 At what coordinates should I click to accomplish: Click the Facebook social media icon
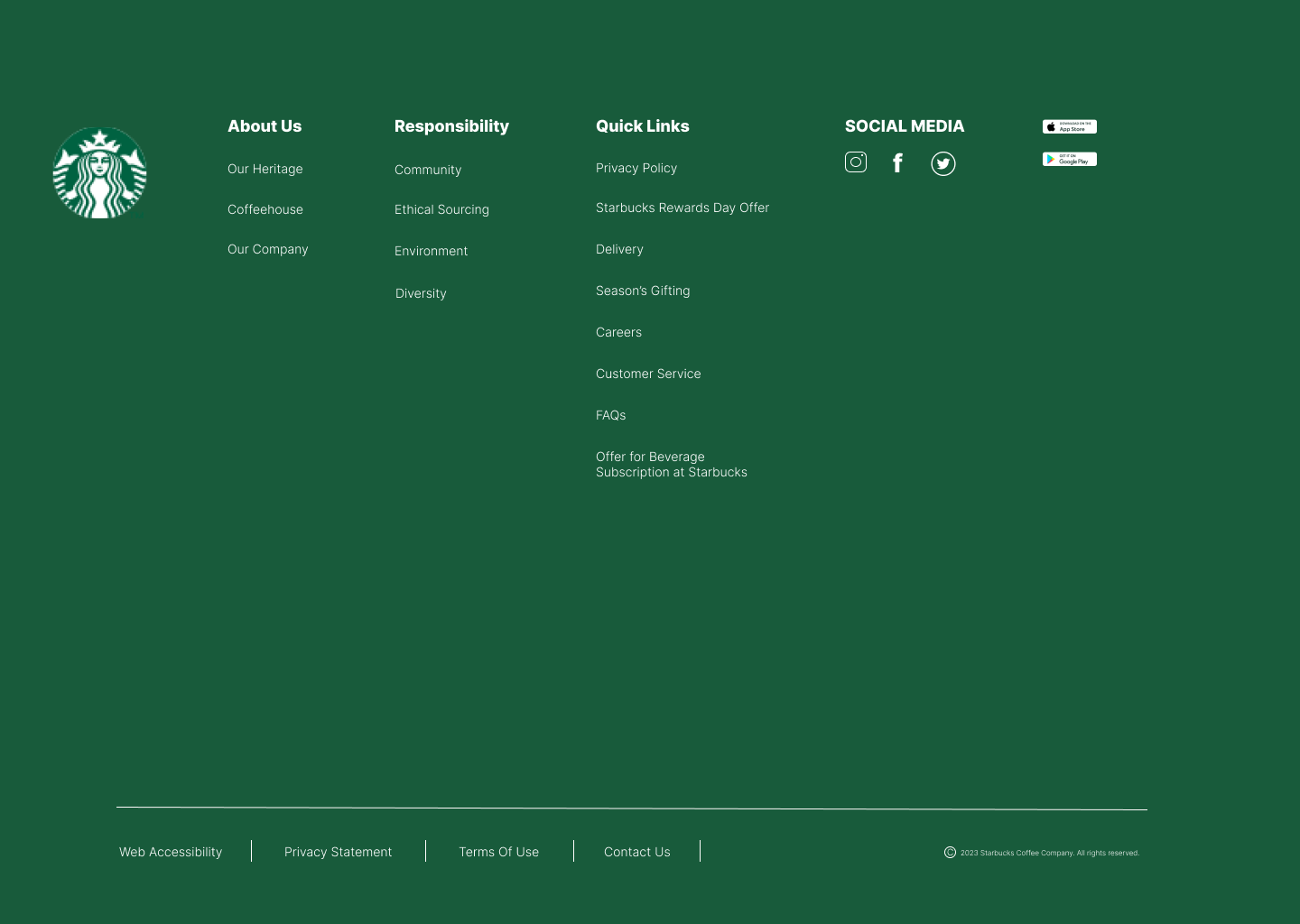(897, 163)
